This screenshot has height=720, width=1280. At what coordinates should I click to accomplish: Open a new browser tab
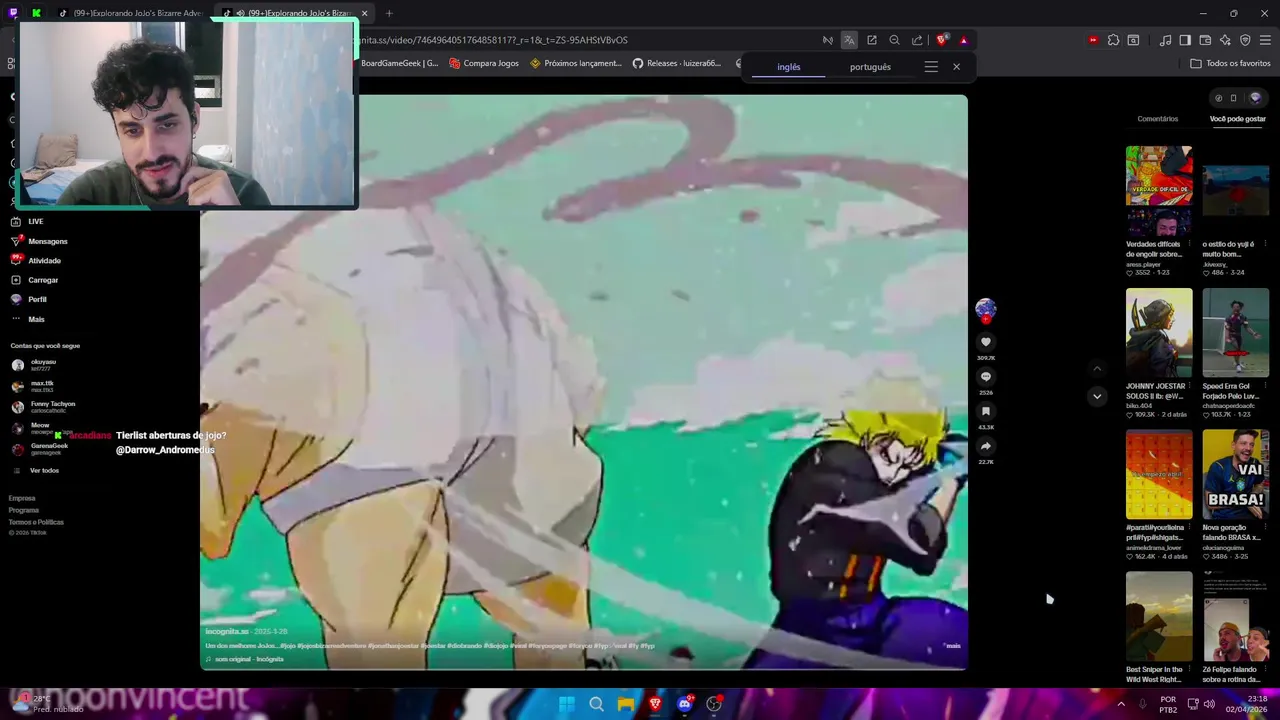pyautogui.click(x=389, y=13)
